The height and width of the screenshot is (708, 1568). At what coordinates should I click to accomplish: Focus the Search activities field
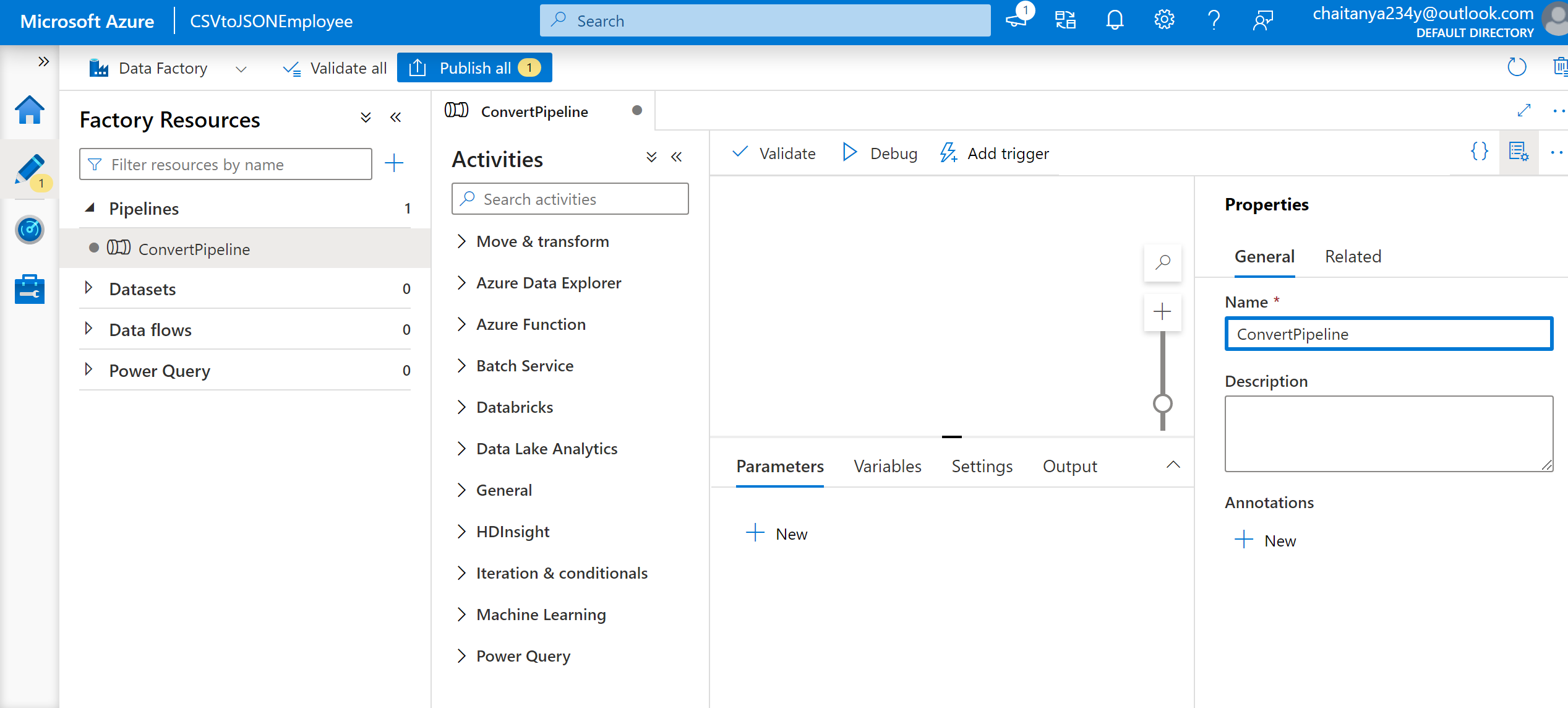pyautogui.click(x=570, y=199)
